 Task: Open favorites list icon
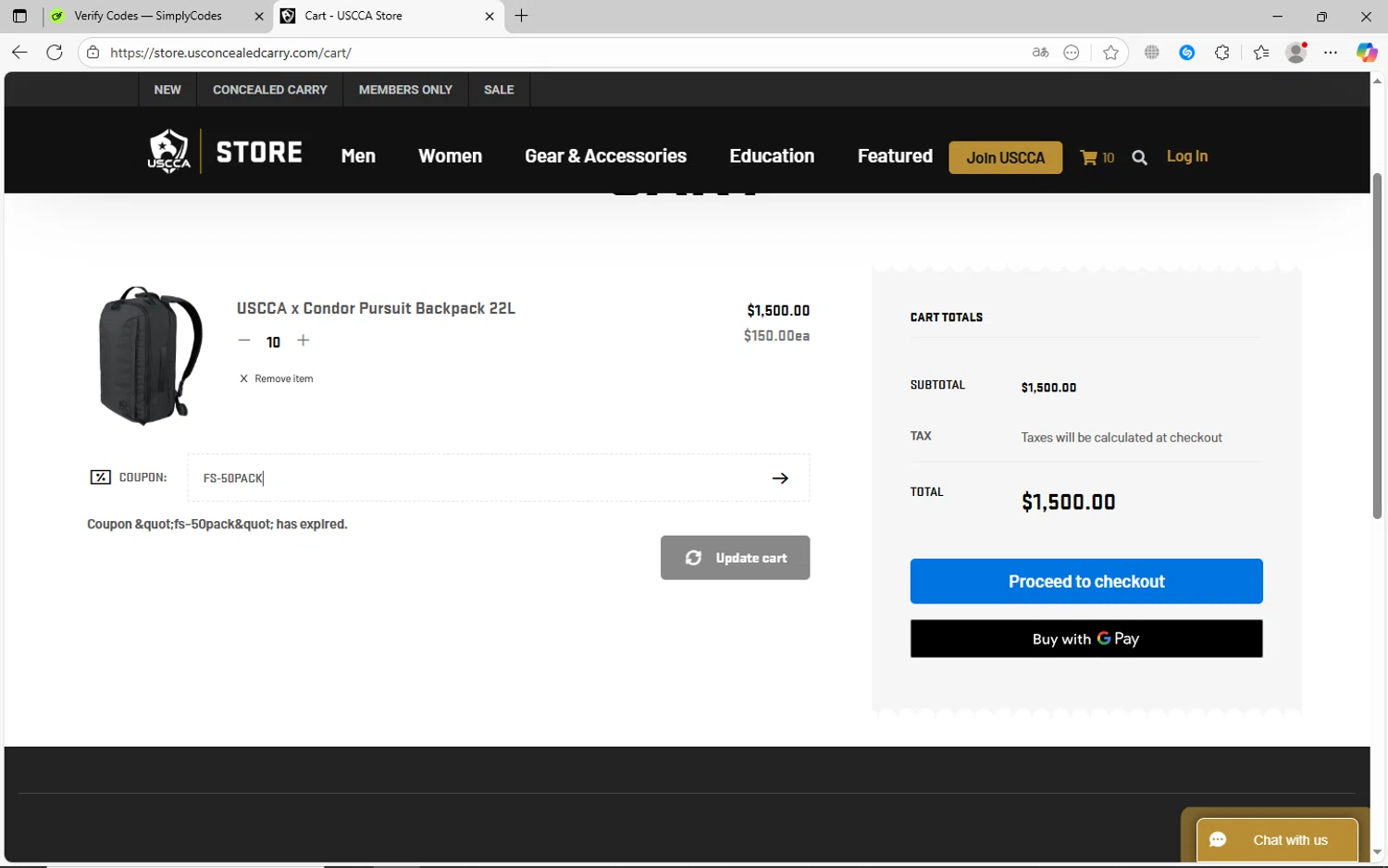1261,53
